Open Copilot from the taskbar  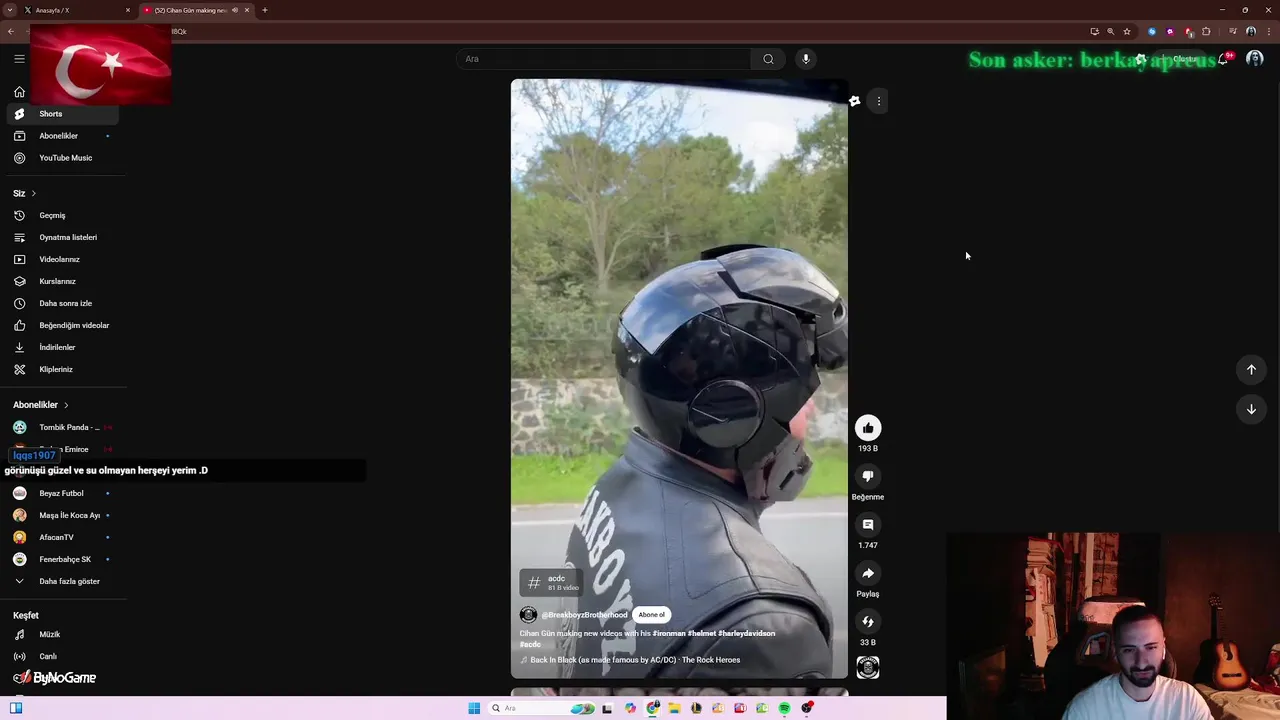pyautogui.click(x=630, y=708)
